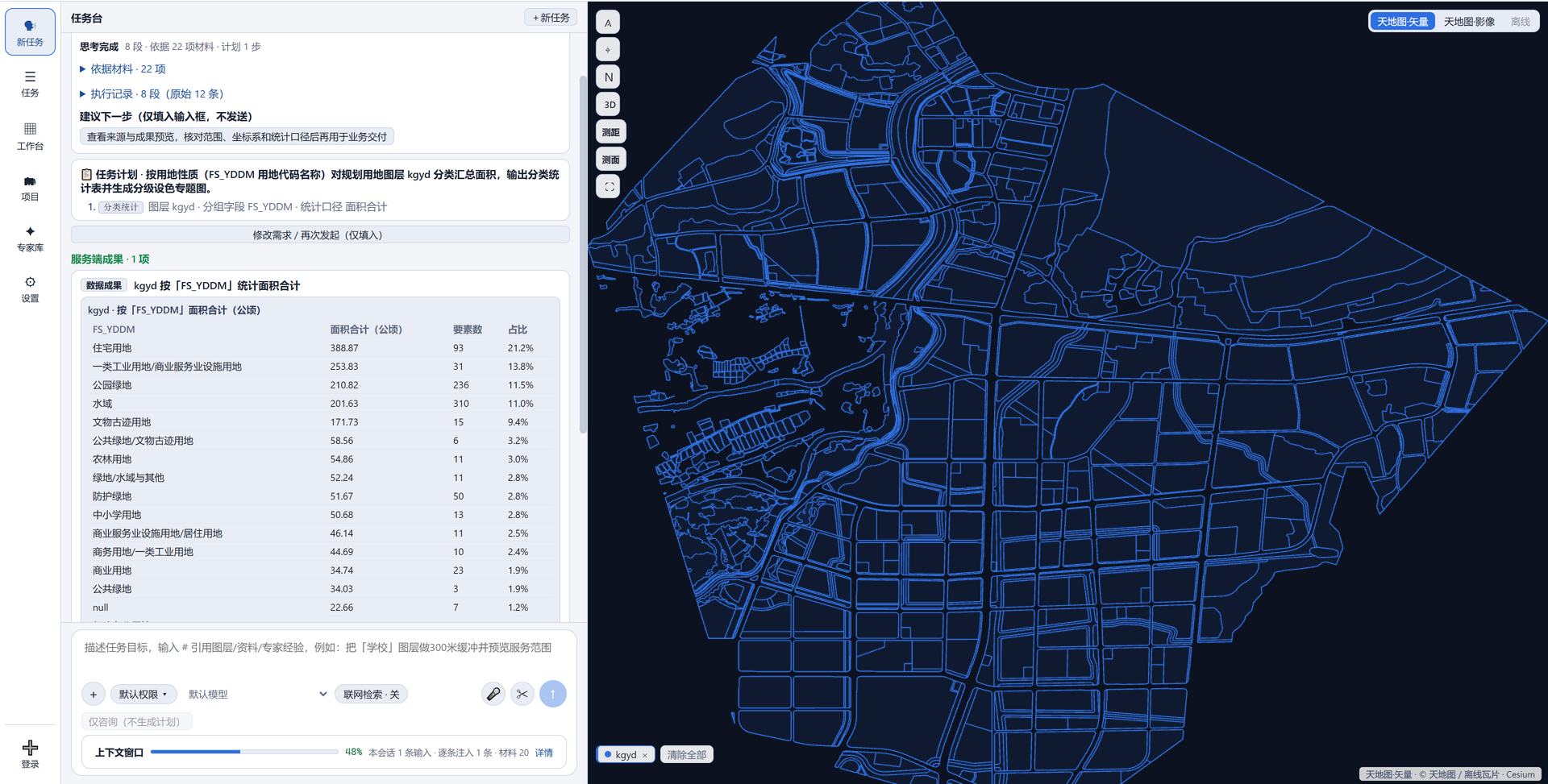Click the 住宅用地 table row
This screenshot has width=1548, height=784.
[319, 348]
